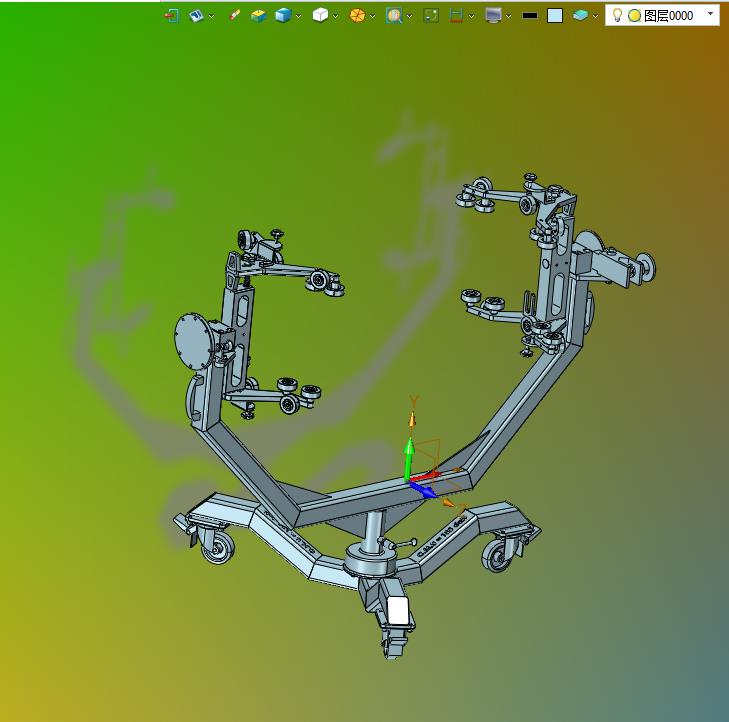This screenshot has height=722, width=729.
Task: Click the right caster wheel of the base
Action: click(497, 556)
